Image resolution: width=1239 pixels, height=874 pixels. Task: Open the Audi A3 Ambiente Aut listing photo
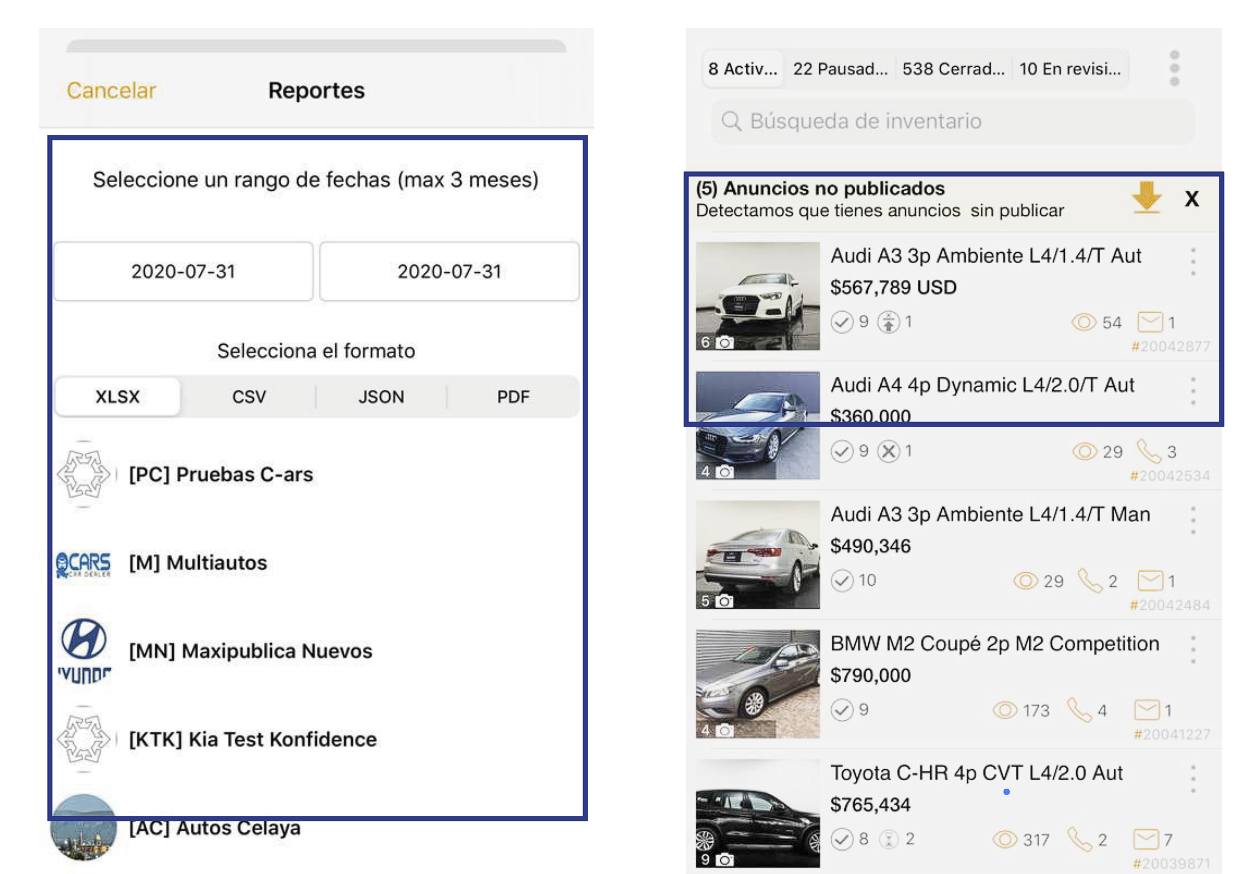click(x=758, y=296)
